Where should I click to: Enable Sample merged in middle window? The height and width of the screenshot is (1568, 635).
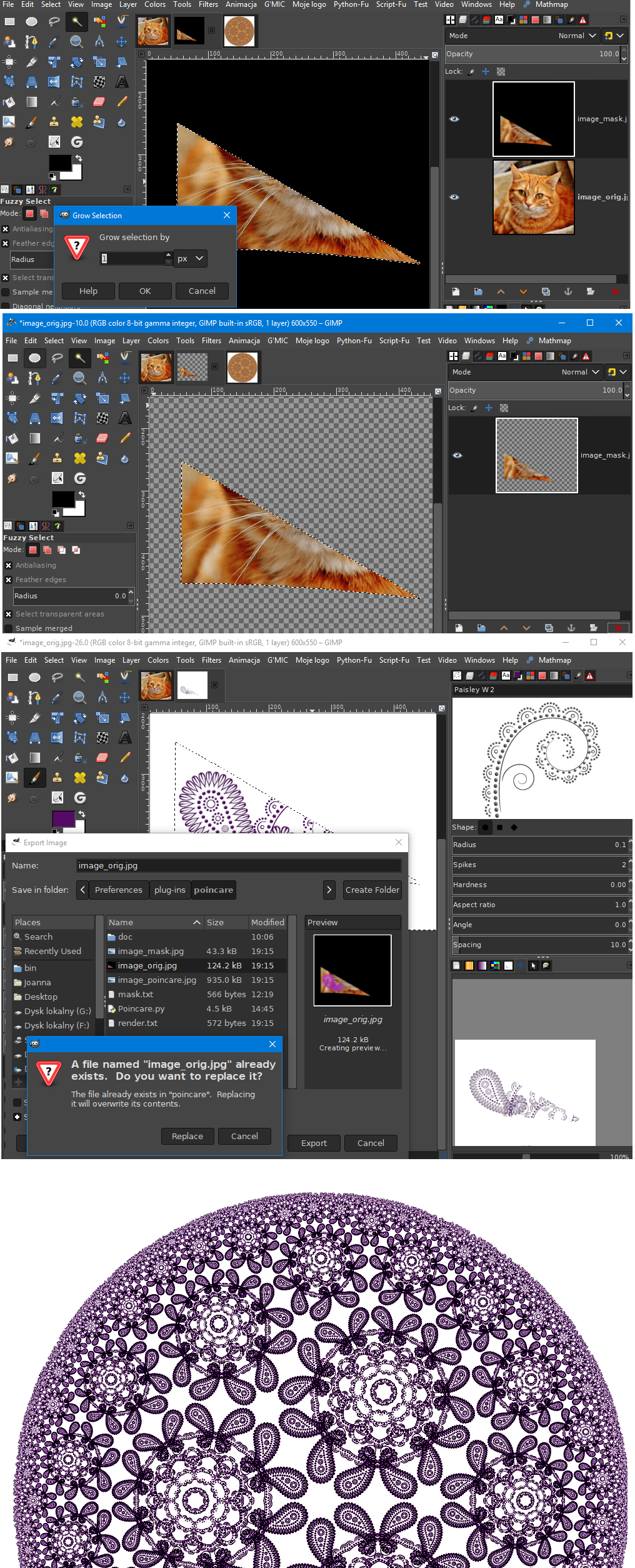9,628
